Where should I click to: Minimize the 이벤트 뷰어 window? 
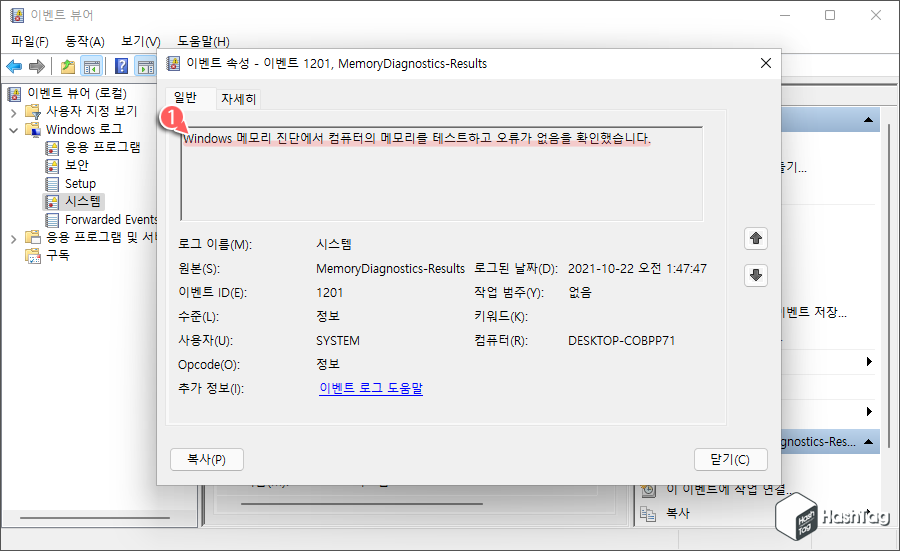pos(785,15)
